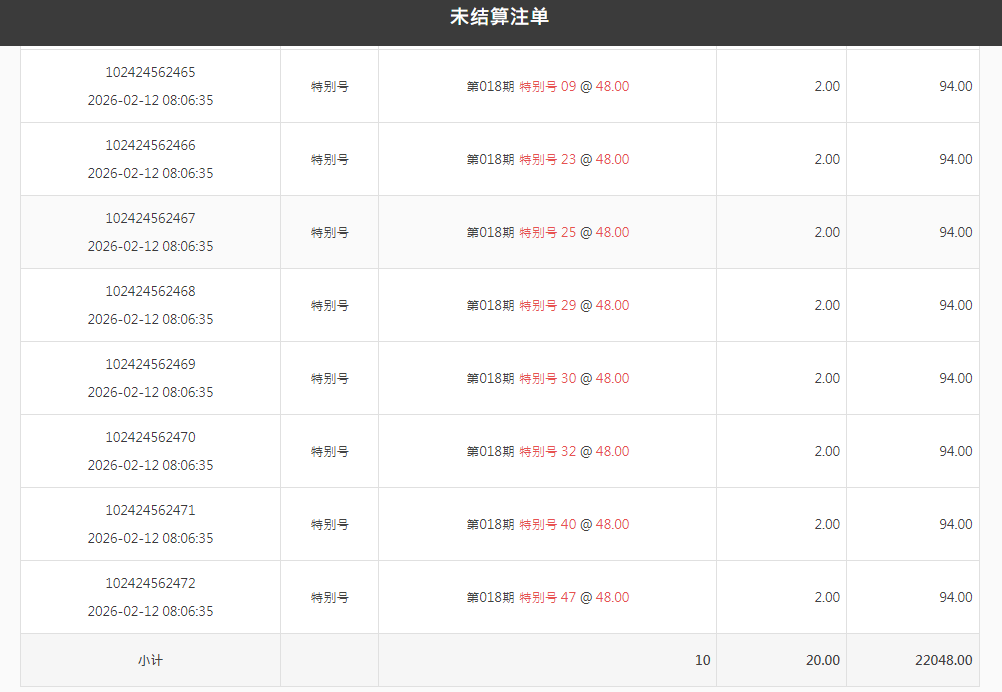Click the 小计 subtotal label
Viewport: 1002px width, 692px height.
(x=150, y=661)
